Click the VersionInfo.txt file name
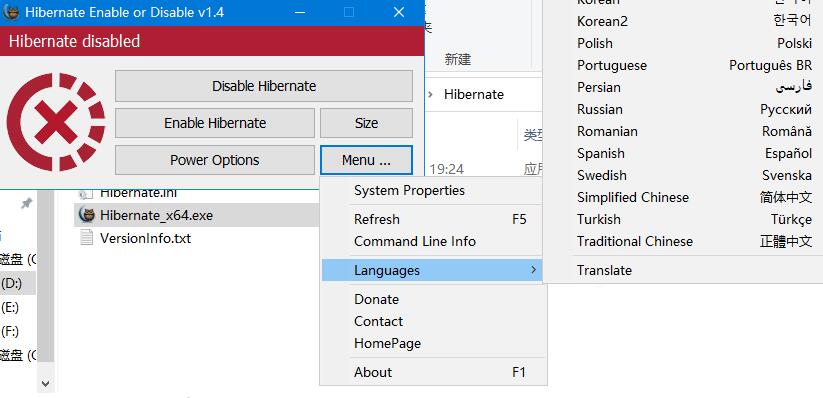 145,238
